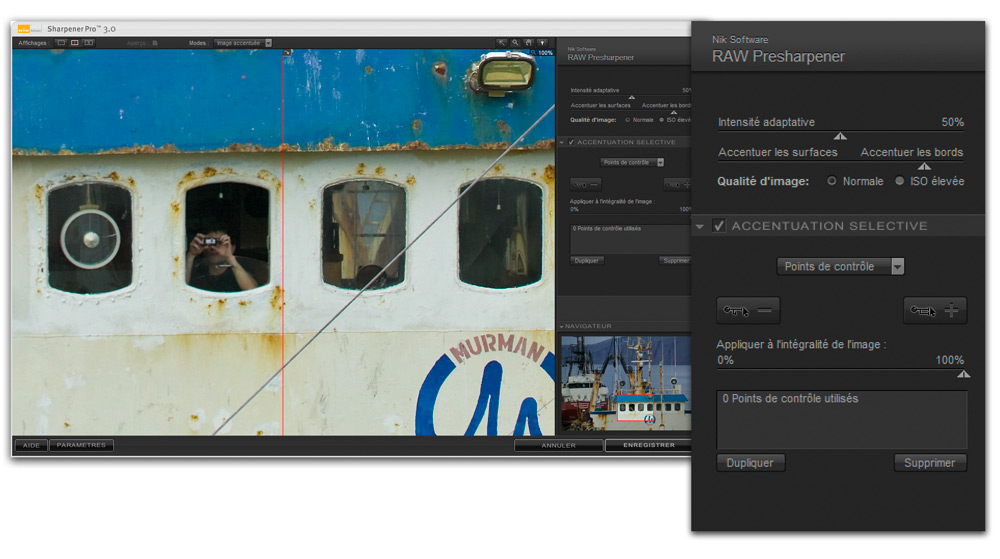Open the Modes dropdown showing Image accentuée
Image resolution: width=1000 pixels, height=559 pixels.
243,43
